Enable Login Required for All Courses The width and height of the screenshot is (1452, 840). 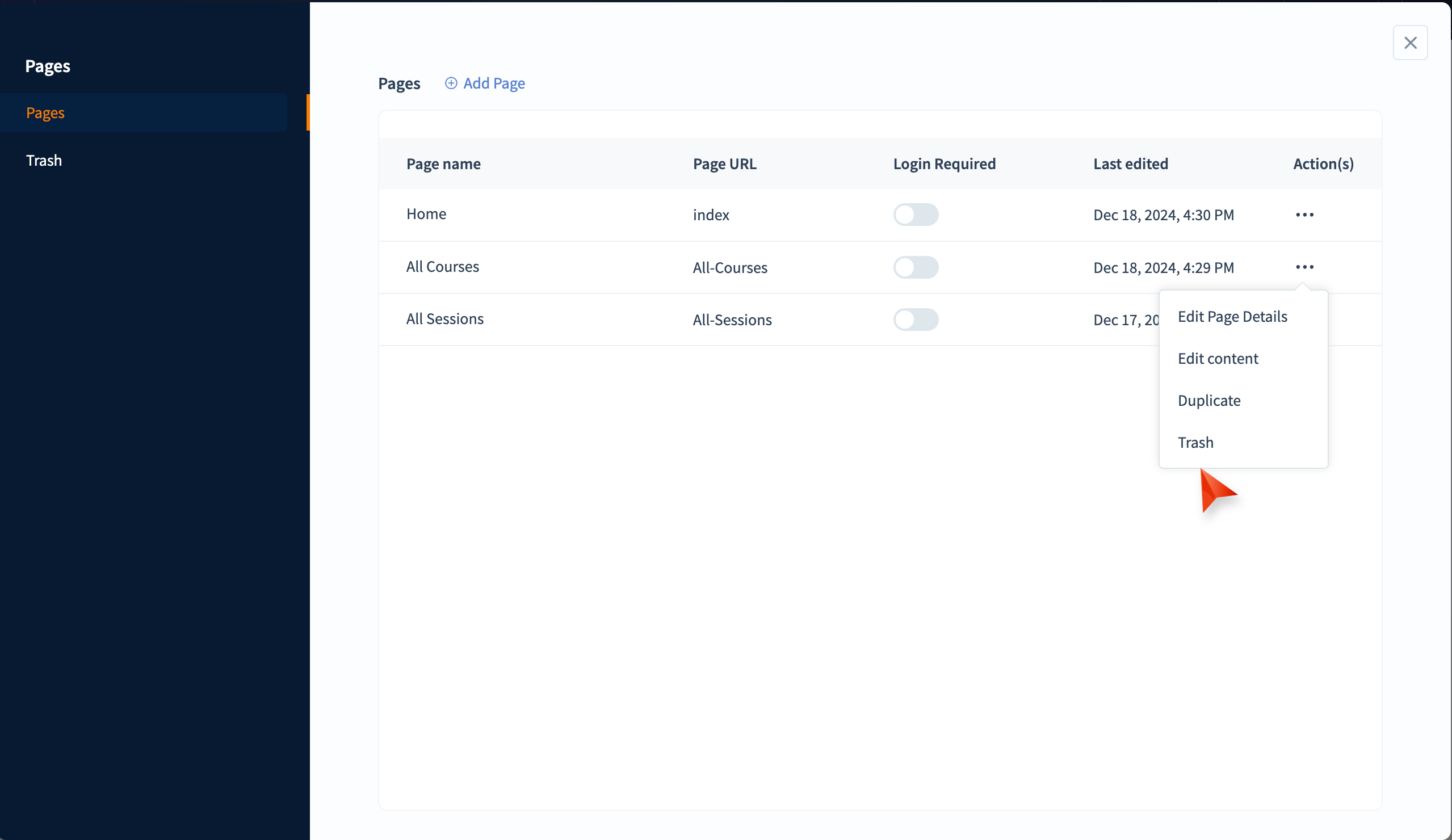coord(915,267)
